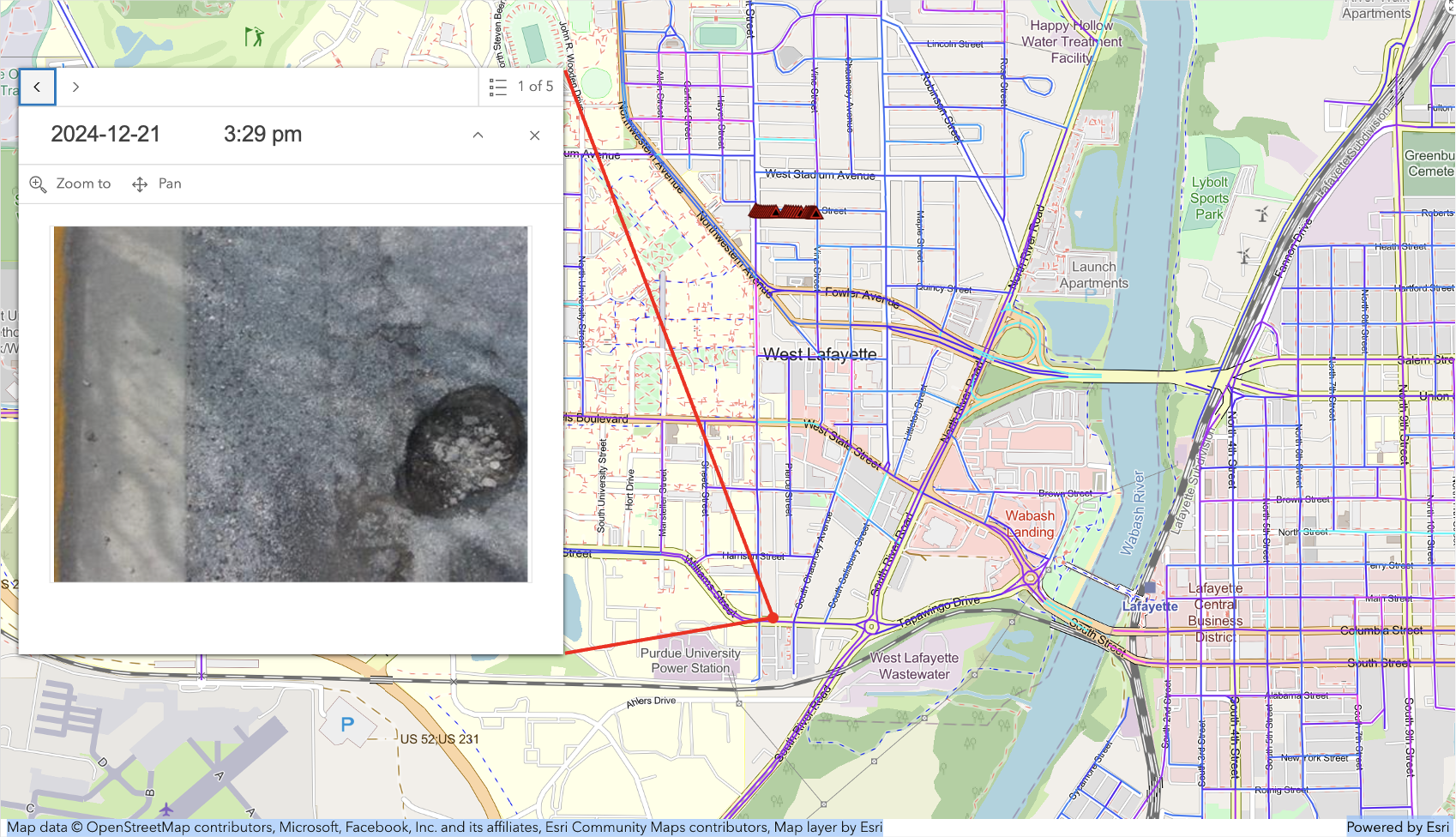
Task: Select the red point south of Williams Street
Action: 773,617
